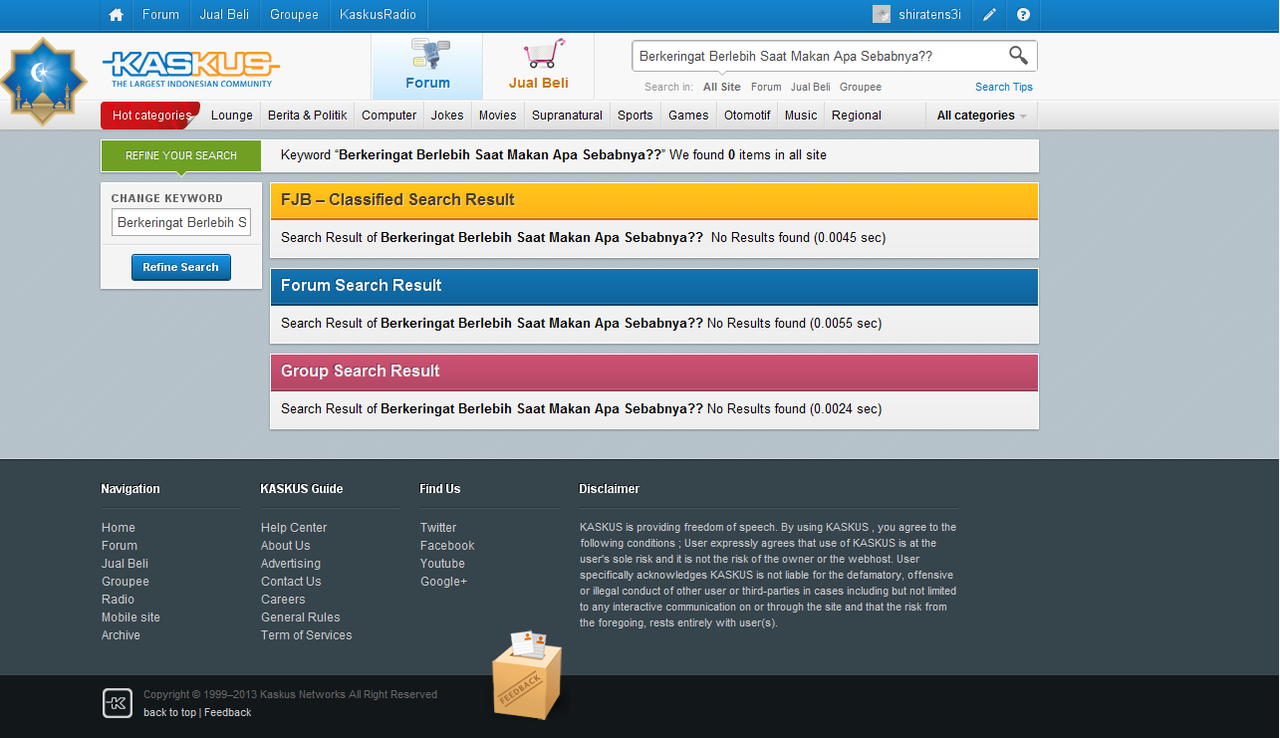Screen dimensions: 1280x738
Task: Open the Regional category
Action: (x=856, y=115)
